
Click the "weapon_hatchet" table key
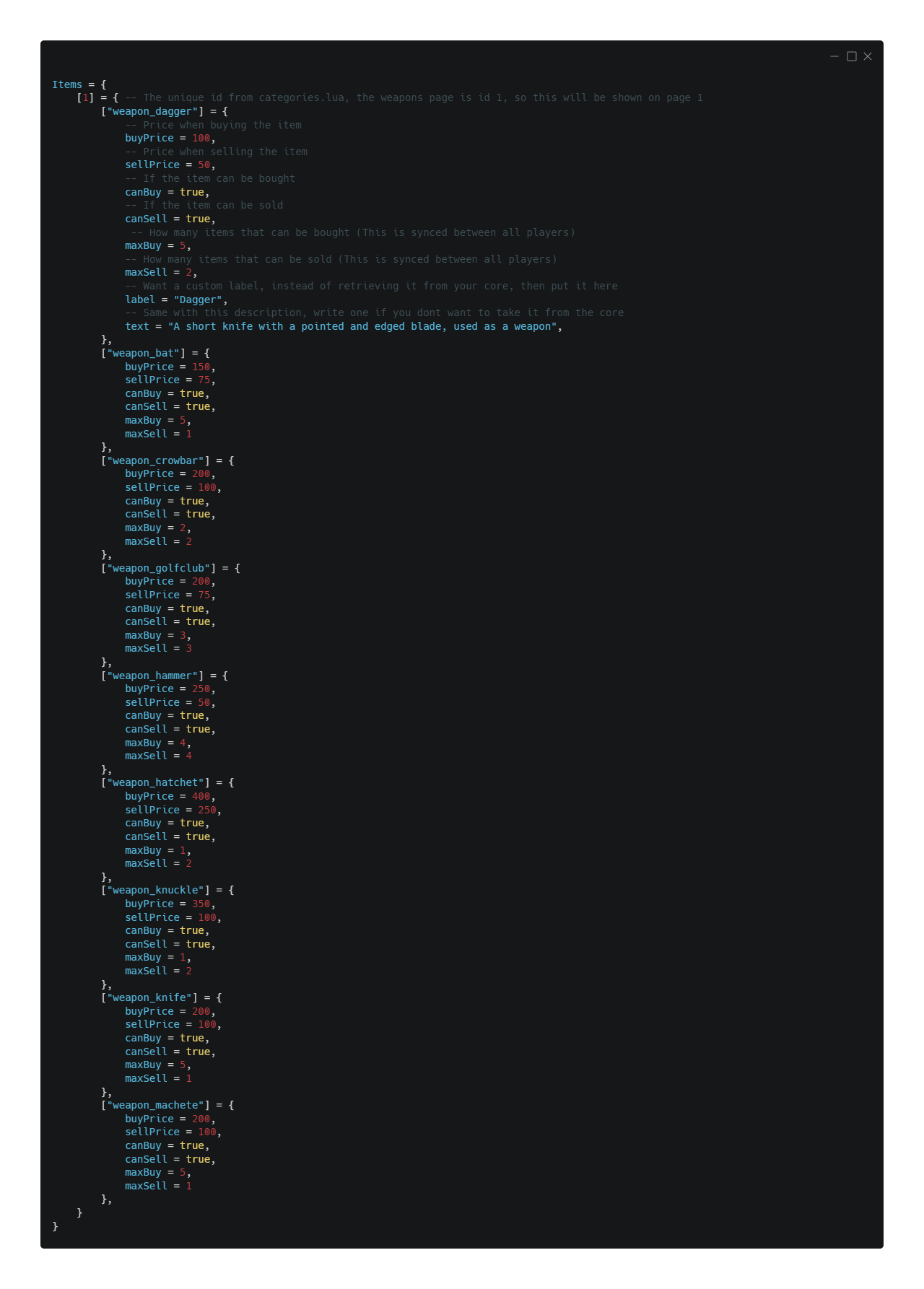point(155,782)
